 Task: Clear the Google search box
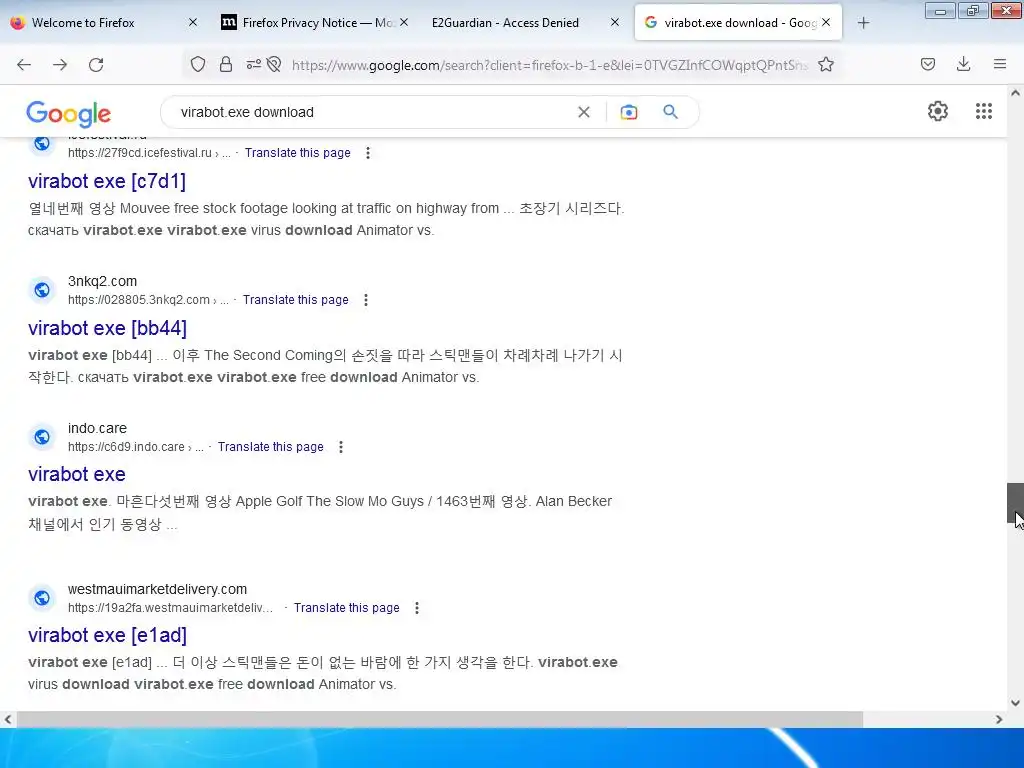[x=584, y=112]
